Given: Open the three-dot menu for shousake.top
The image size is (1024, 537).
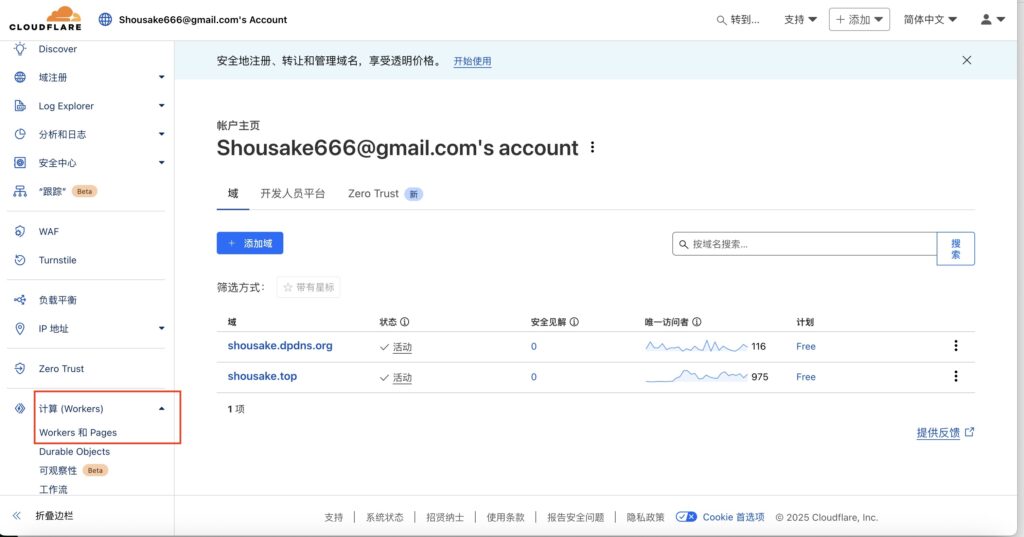Looking at the screenshot, I should [955, 376].
